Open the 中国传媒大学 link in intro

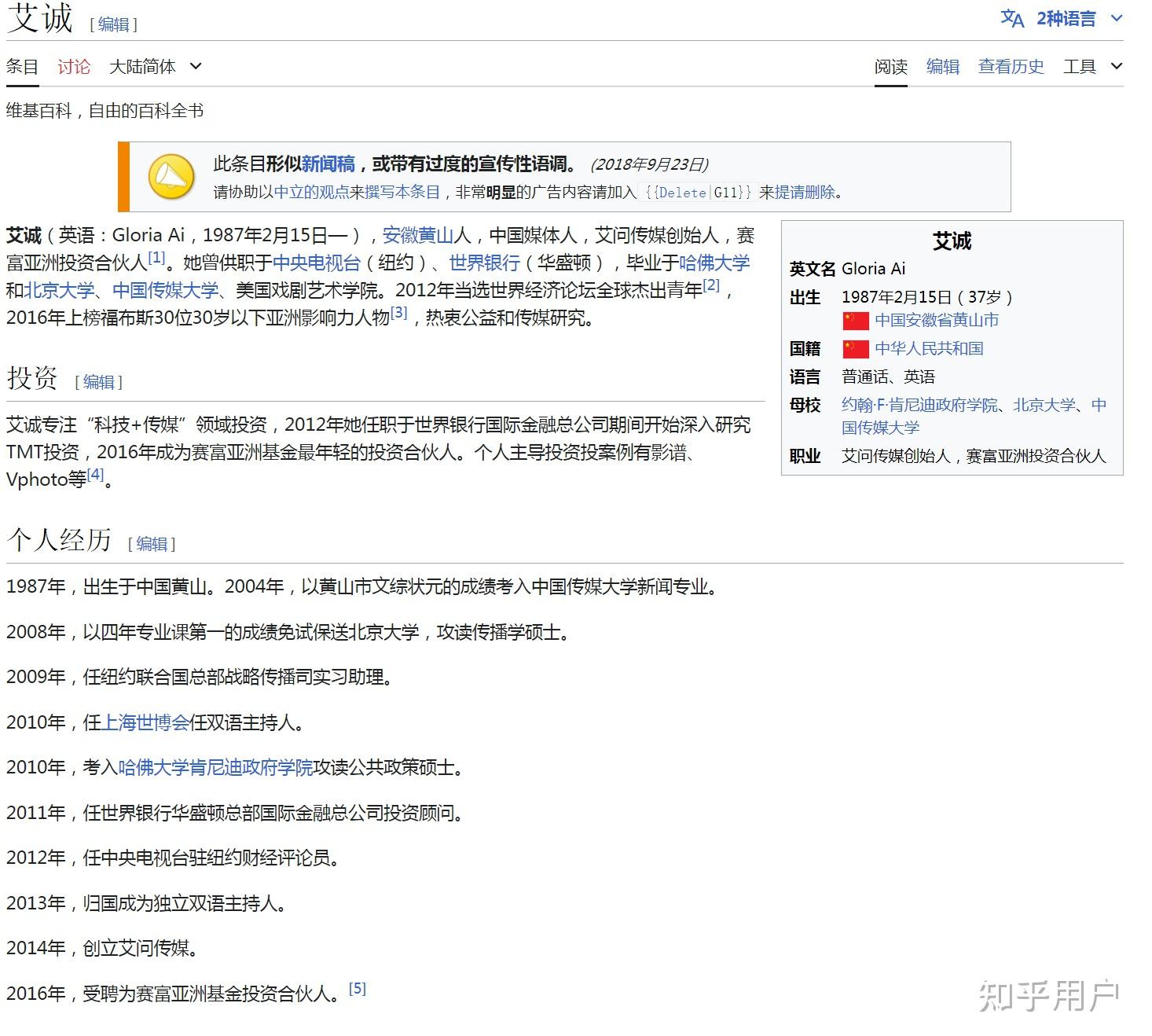(x=165, y=290)
